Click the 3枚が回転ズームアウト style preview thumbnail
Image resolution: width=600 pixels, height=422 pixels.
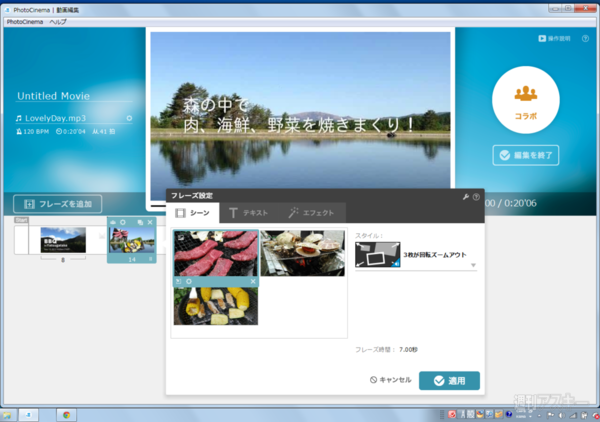click(378, 254)
